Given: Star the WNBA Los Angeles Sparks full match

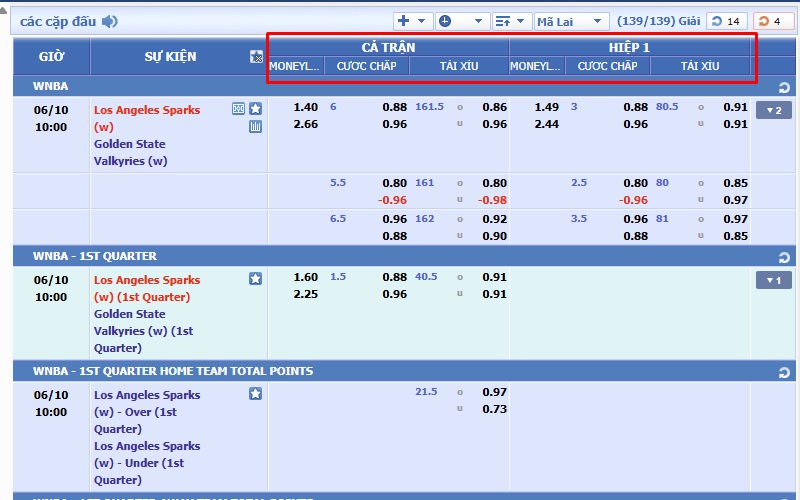Looking at the screenshot, I should (256, 109).
